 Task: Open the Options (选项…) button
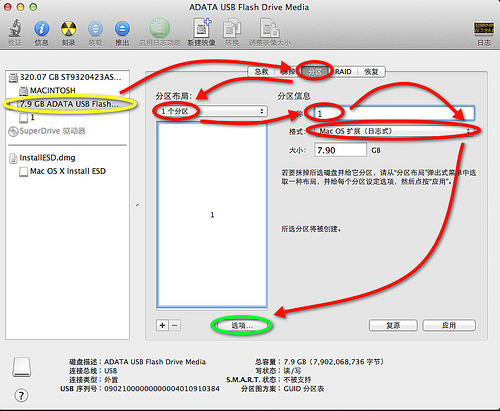tap(242, 325)
